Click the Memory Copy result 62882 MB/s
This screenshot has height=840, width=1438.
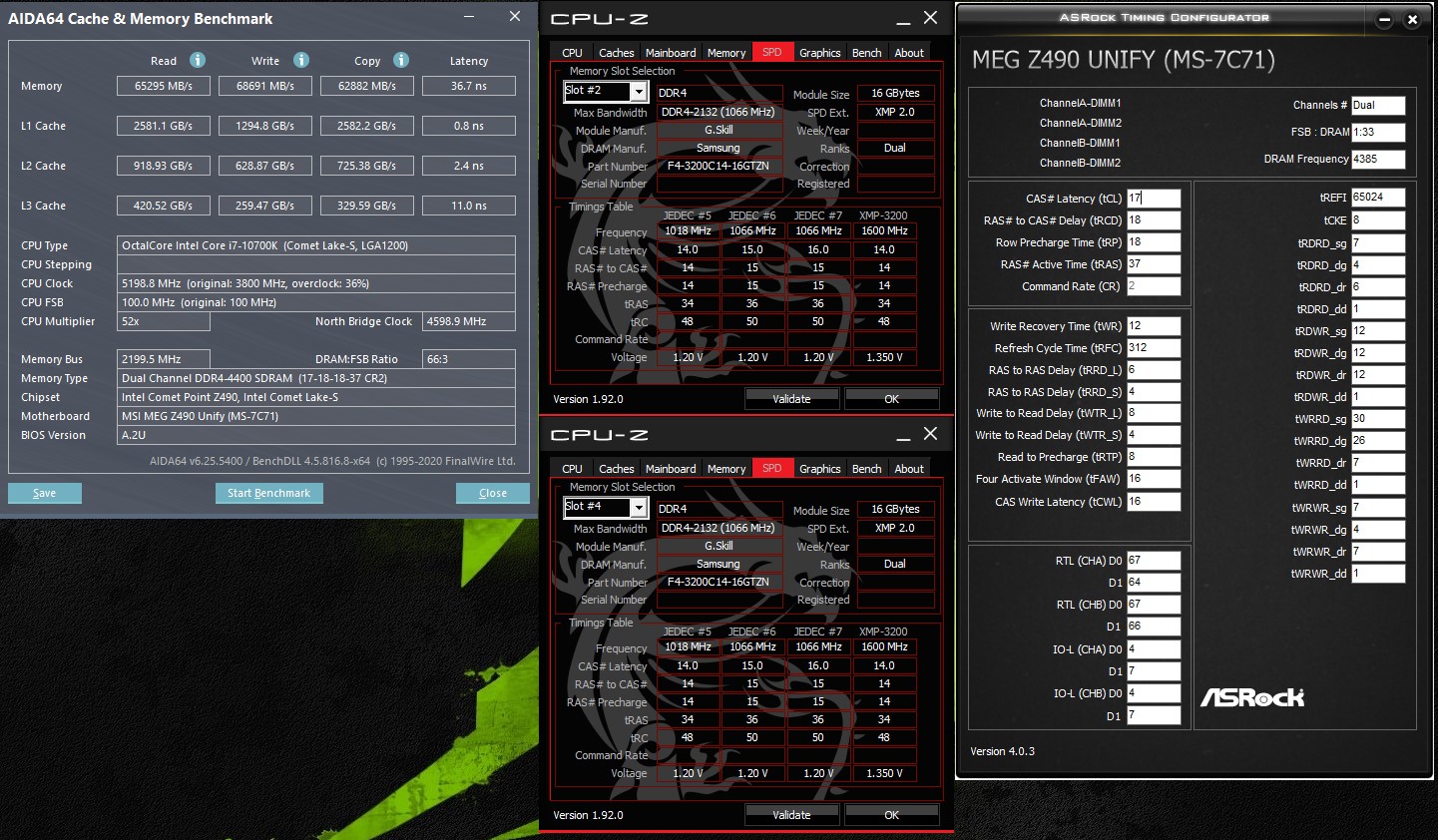coord(367,86)
